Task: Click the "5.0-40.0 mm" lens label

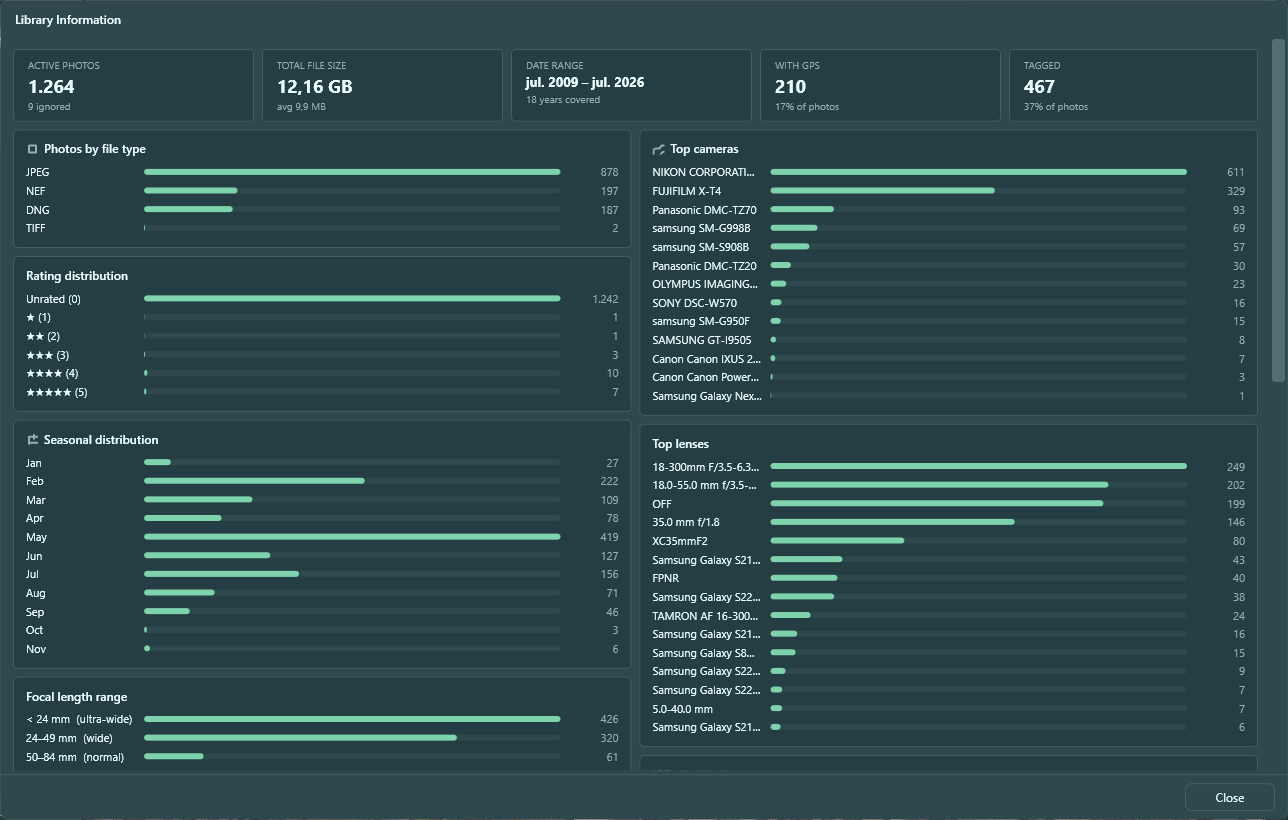Action: pos(682,709)
